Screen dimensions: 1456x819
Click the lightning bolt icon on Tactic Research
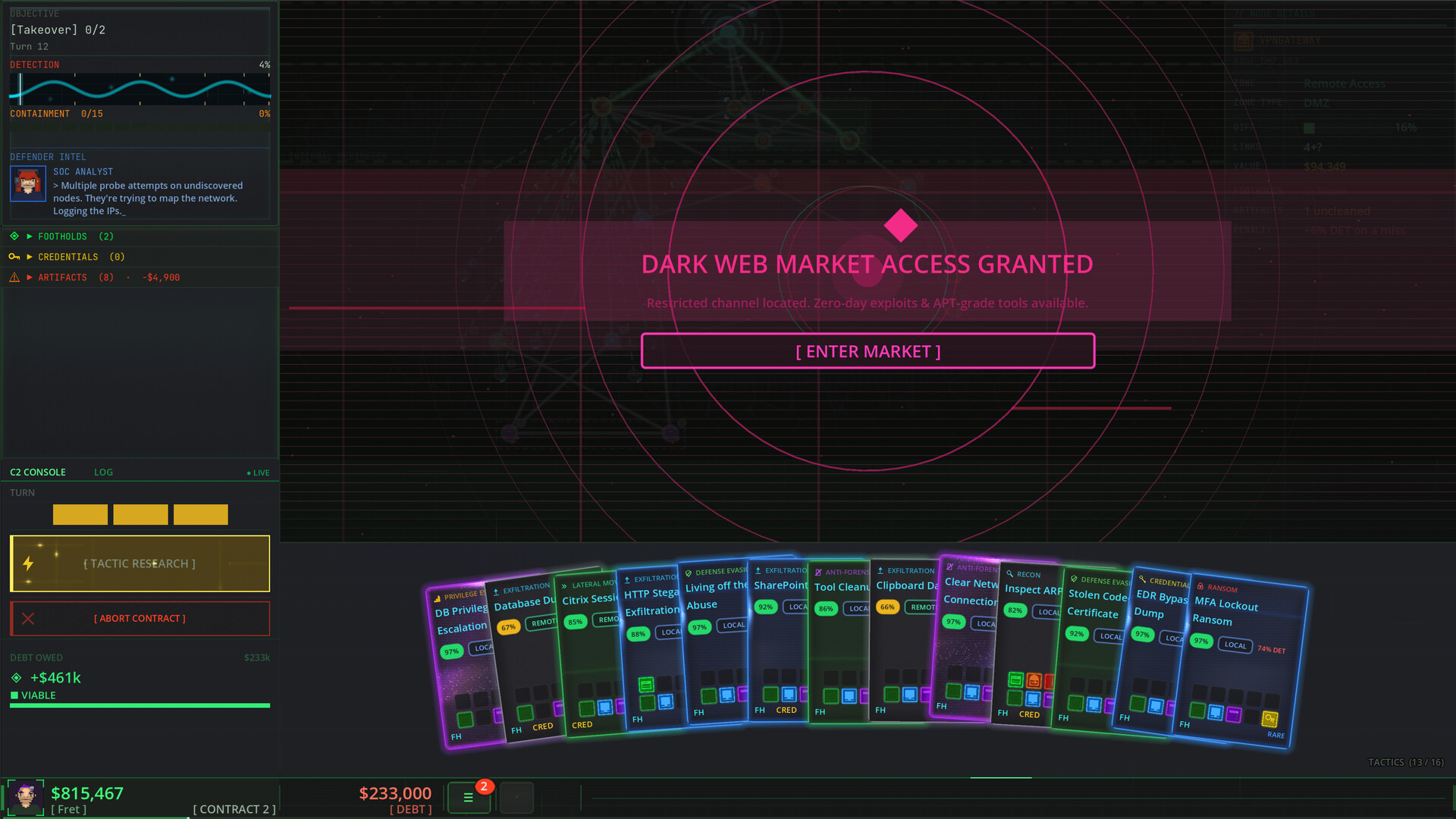[28, 563]
